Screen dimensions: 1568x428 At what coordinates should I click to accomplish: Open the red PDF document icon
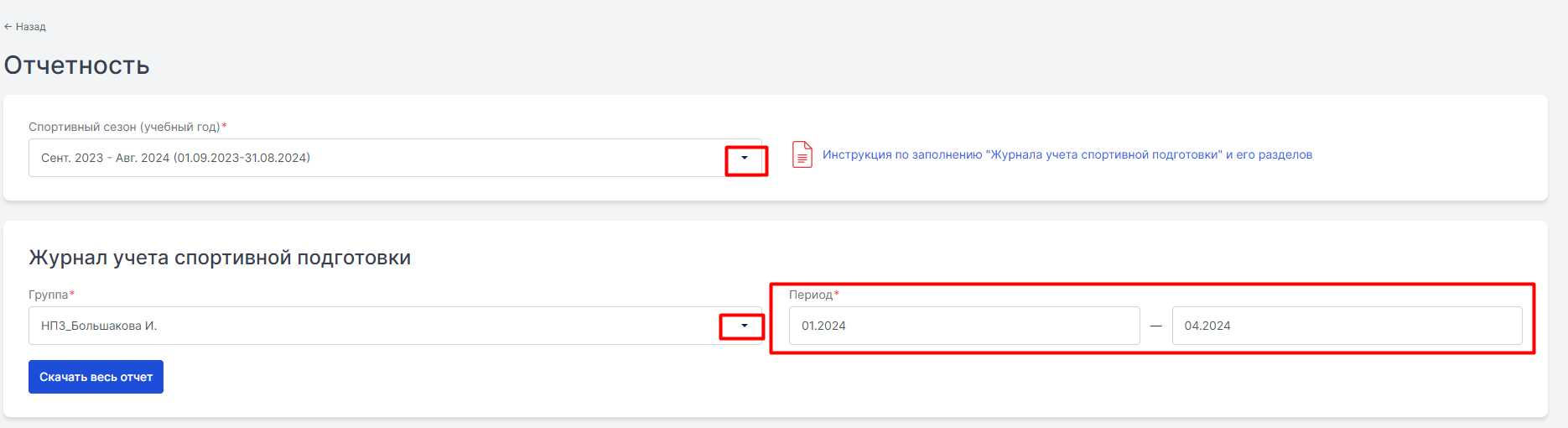(802, 154)
